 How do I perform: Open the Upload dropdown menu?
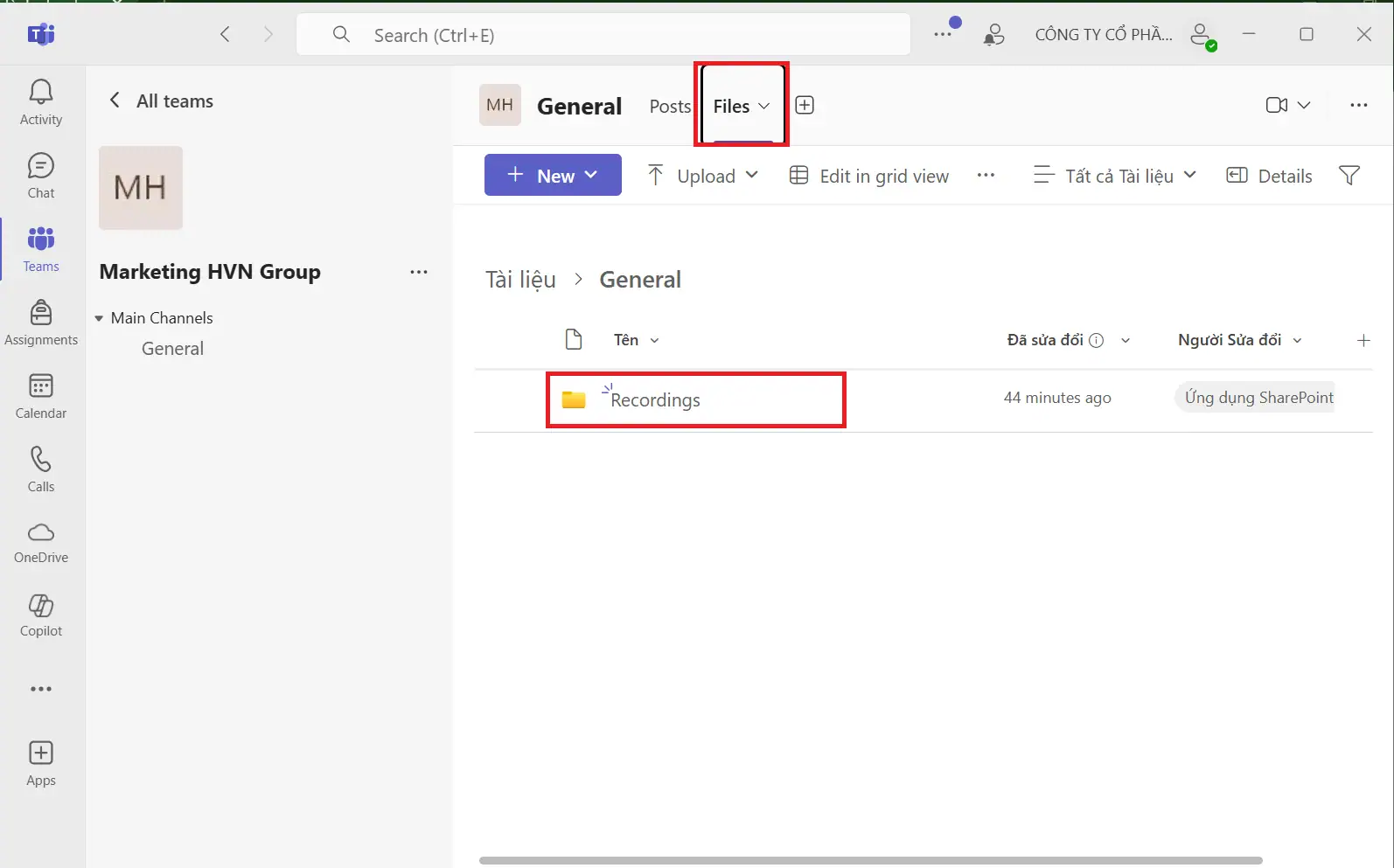[702, 176]
